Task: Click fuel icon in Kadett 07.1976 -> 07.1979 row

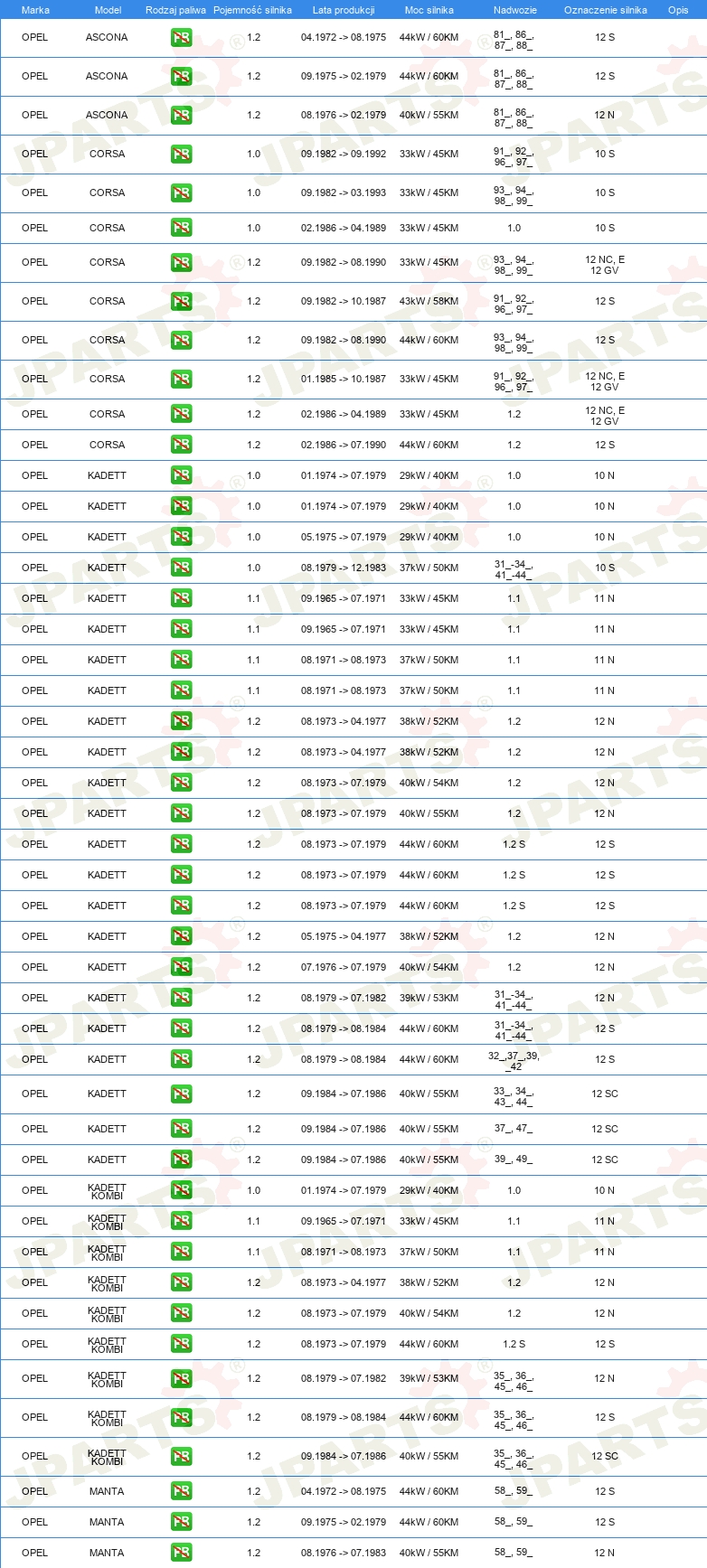Action: 181,968
